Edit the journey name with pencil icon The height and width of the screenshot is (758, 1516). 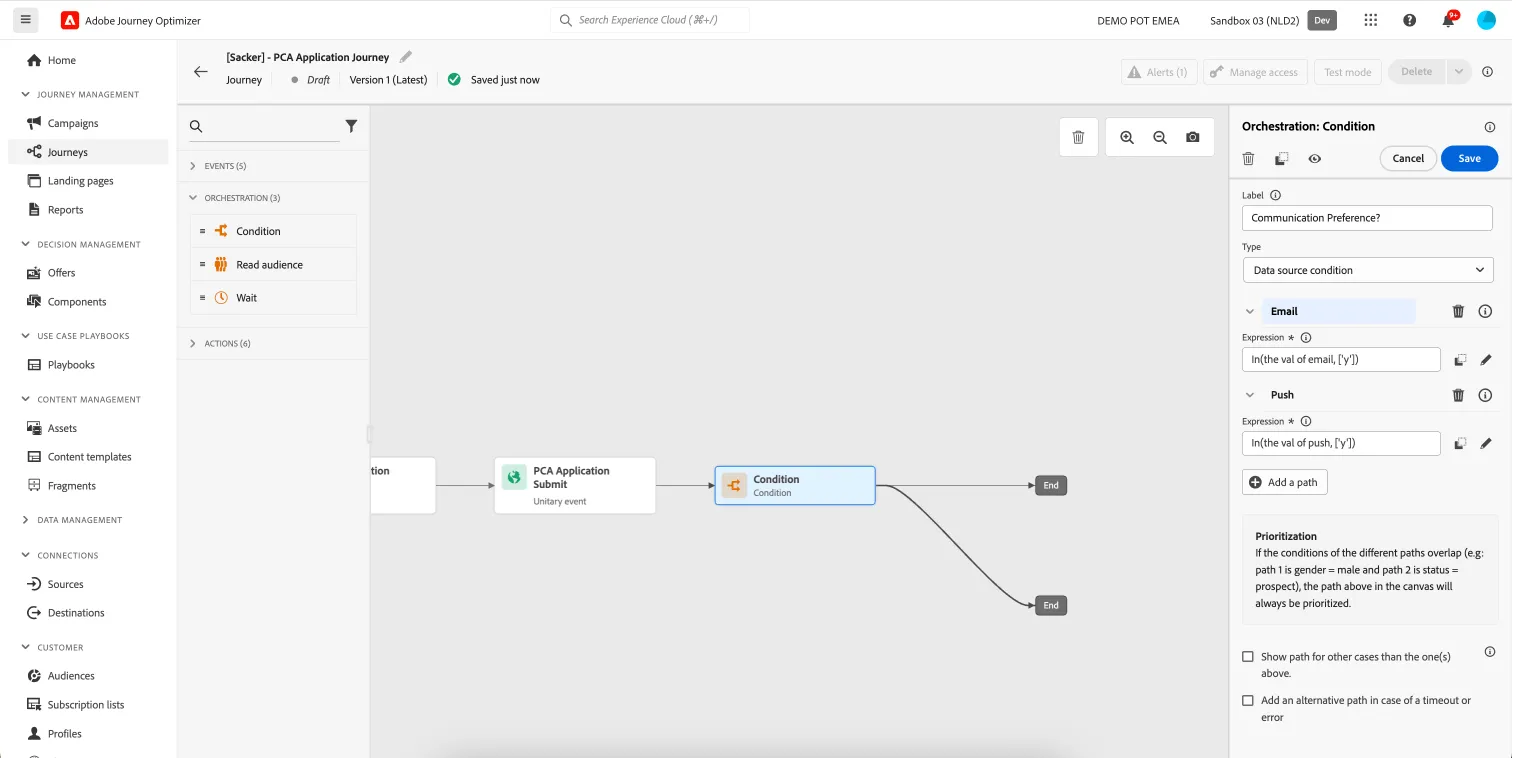coord(405,57)
